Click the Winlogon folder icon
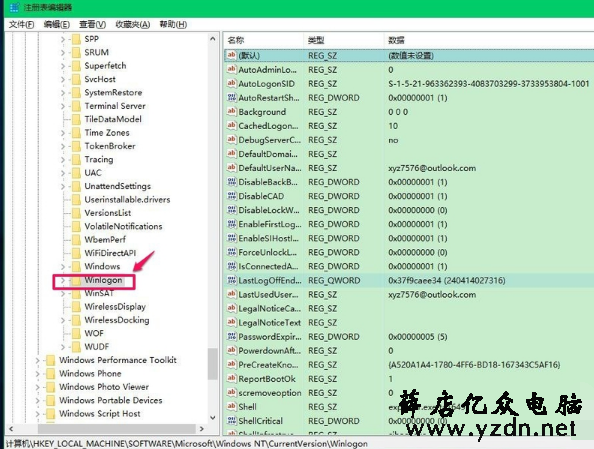594x449 pixels. (76, 280)
